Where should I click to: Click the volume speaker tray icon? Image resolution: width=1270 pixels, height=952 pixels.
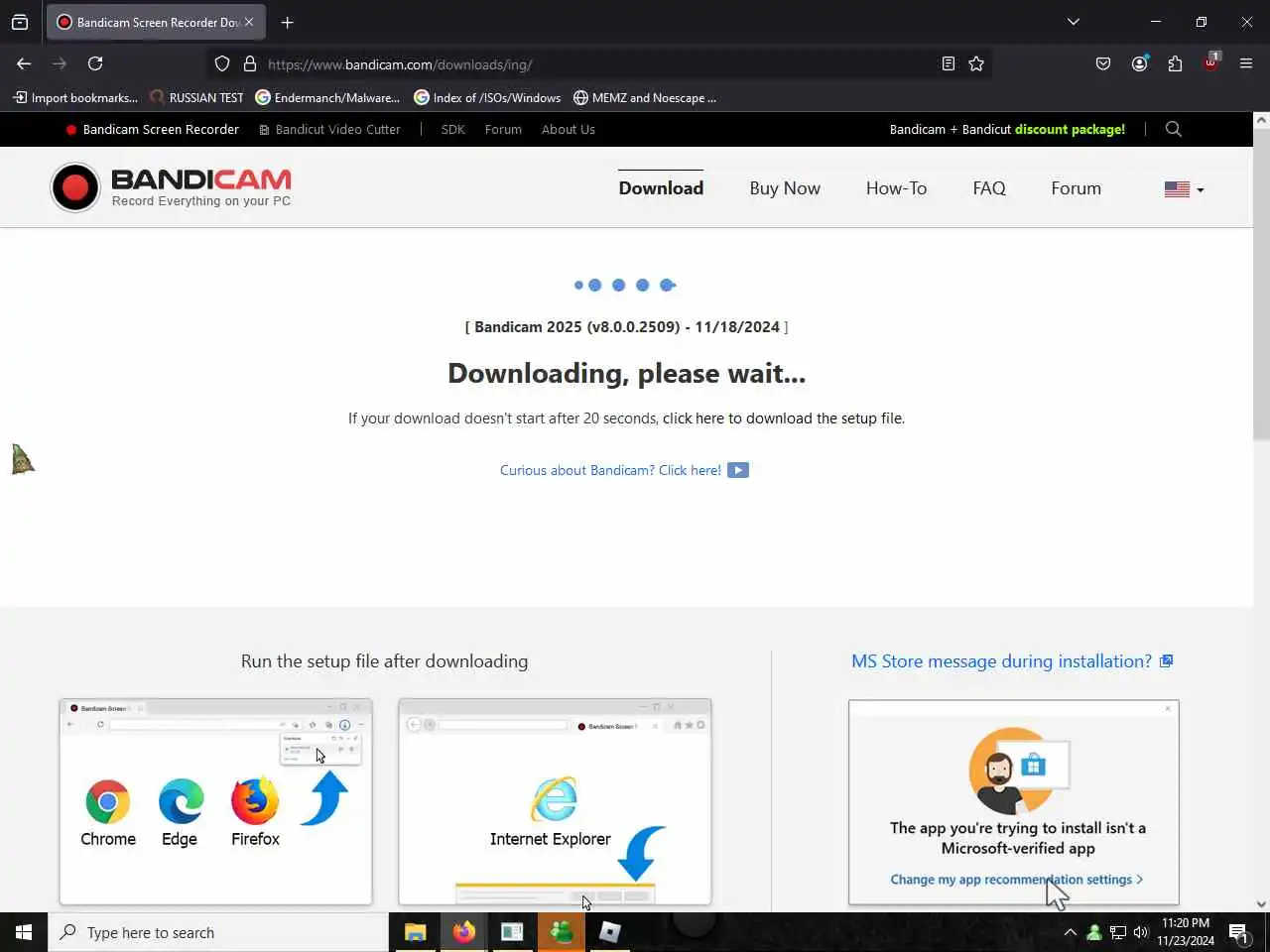(1141, 932)
